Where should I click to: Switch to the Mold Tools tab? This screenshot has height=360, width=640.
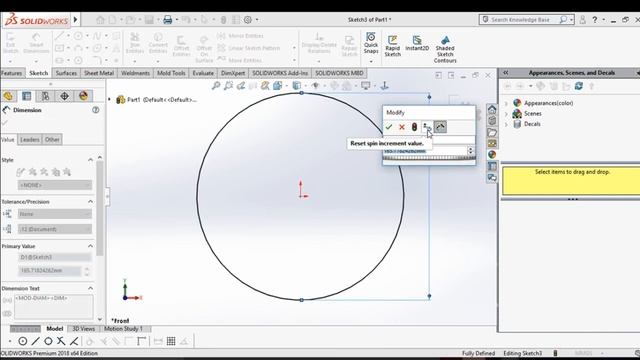171,73
